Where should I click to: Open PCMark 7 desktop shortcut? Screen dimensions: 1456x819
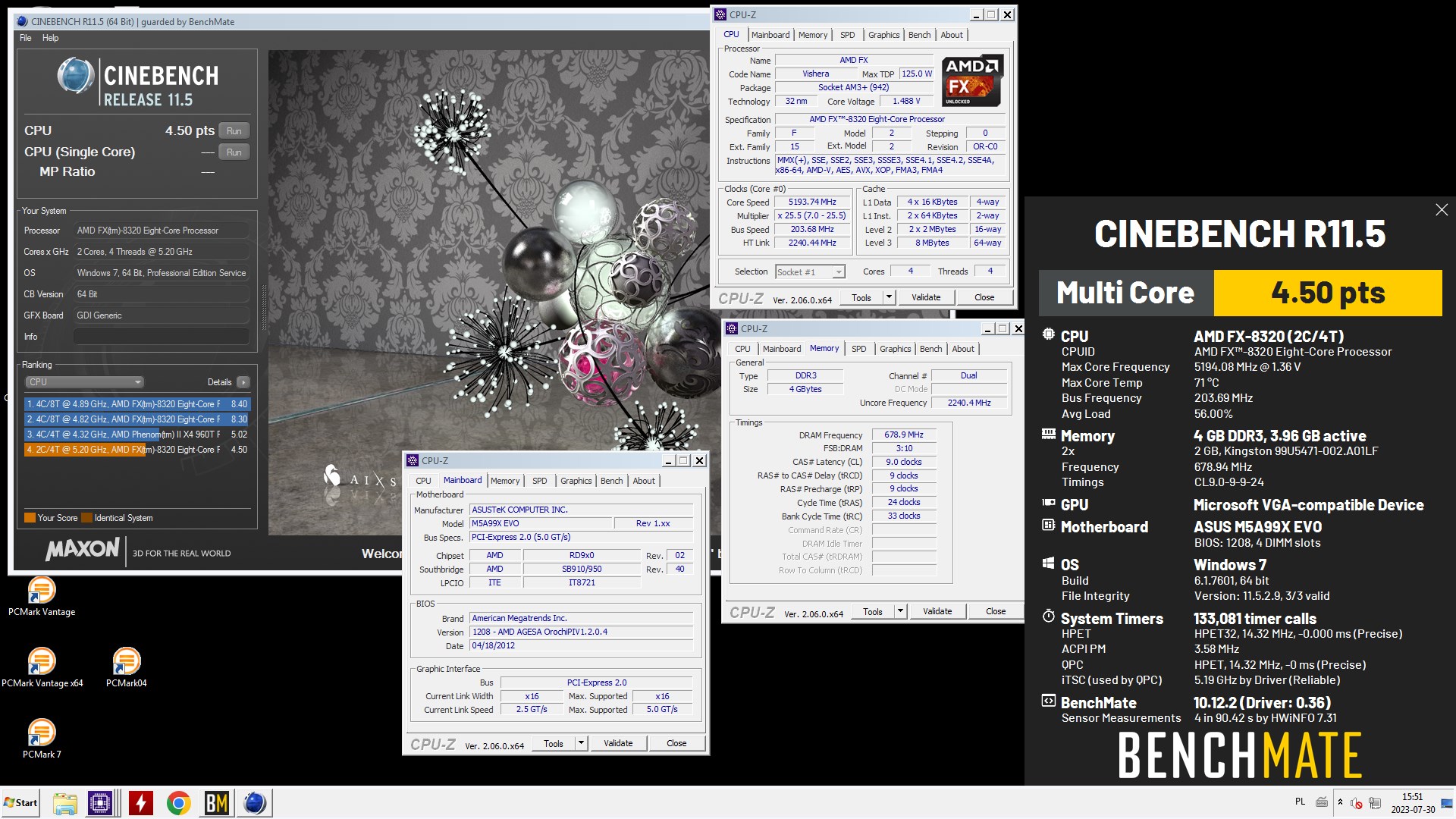[x=42, y=739]
